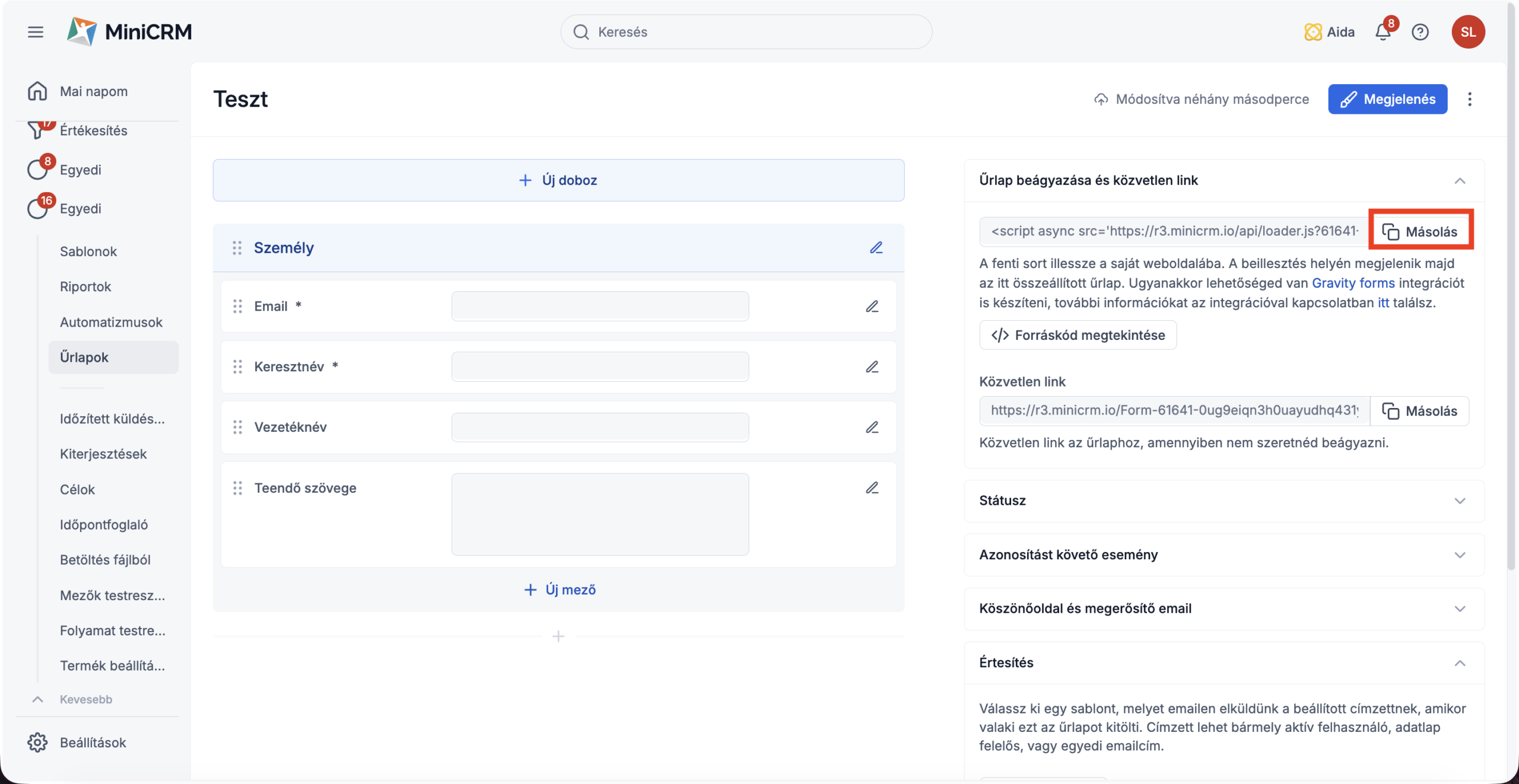Click the Mai napom home icon
This screenshot has width=1519, height=784.
[37, 91]
